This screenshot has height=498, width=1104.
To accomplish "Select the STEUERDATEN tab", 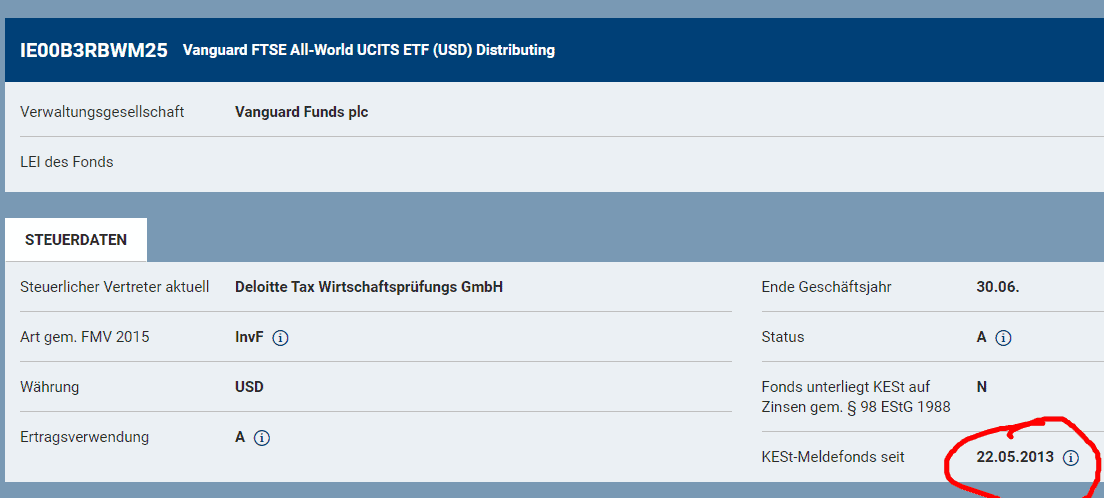I will coord(76,239).
